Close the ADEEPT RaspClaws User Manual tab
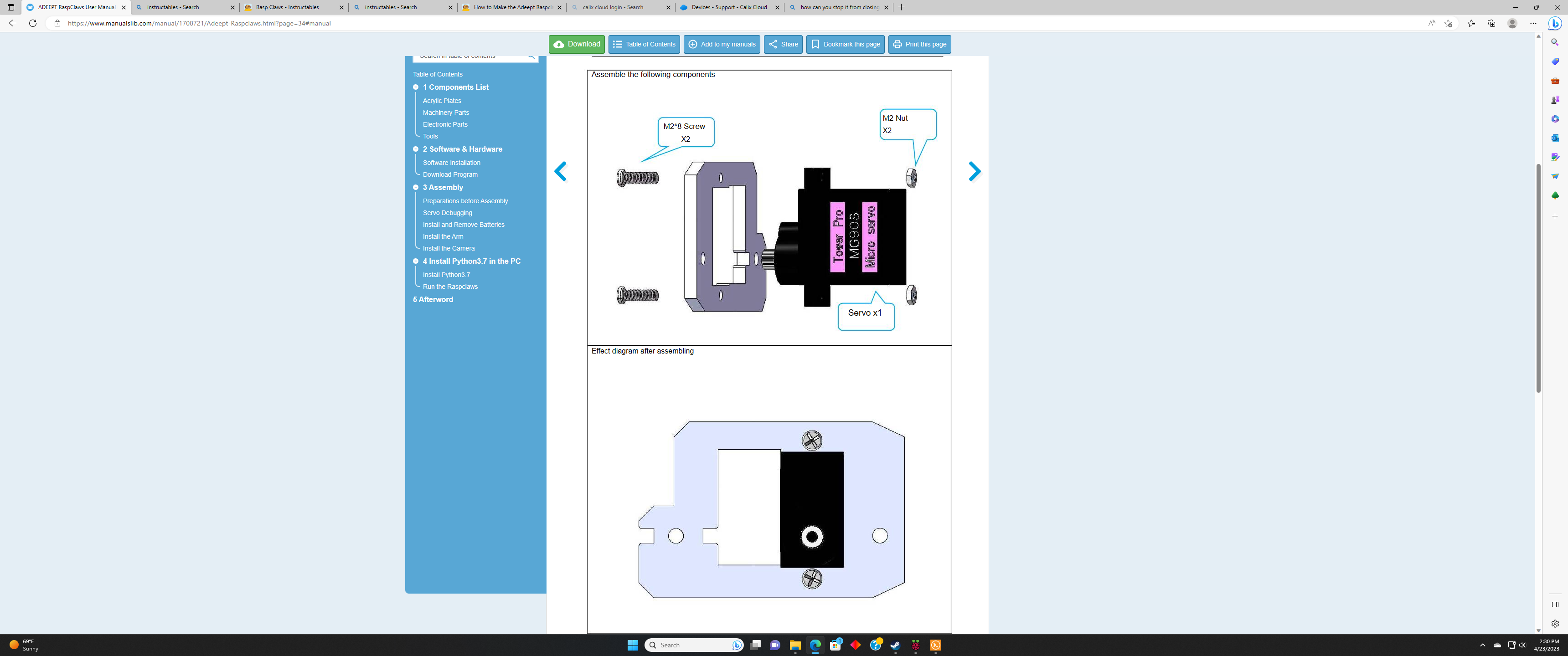 point(124,7)
